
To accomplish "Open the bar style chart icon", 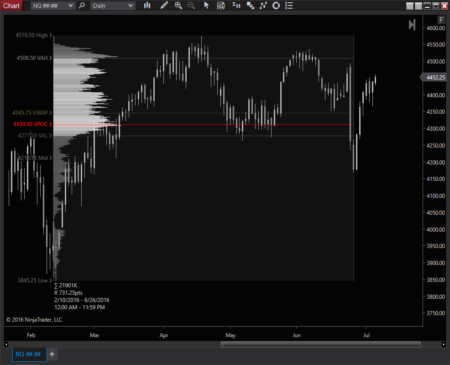I will coord(147,6).
